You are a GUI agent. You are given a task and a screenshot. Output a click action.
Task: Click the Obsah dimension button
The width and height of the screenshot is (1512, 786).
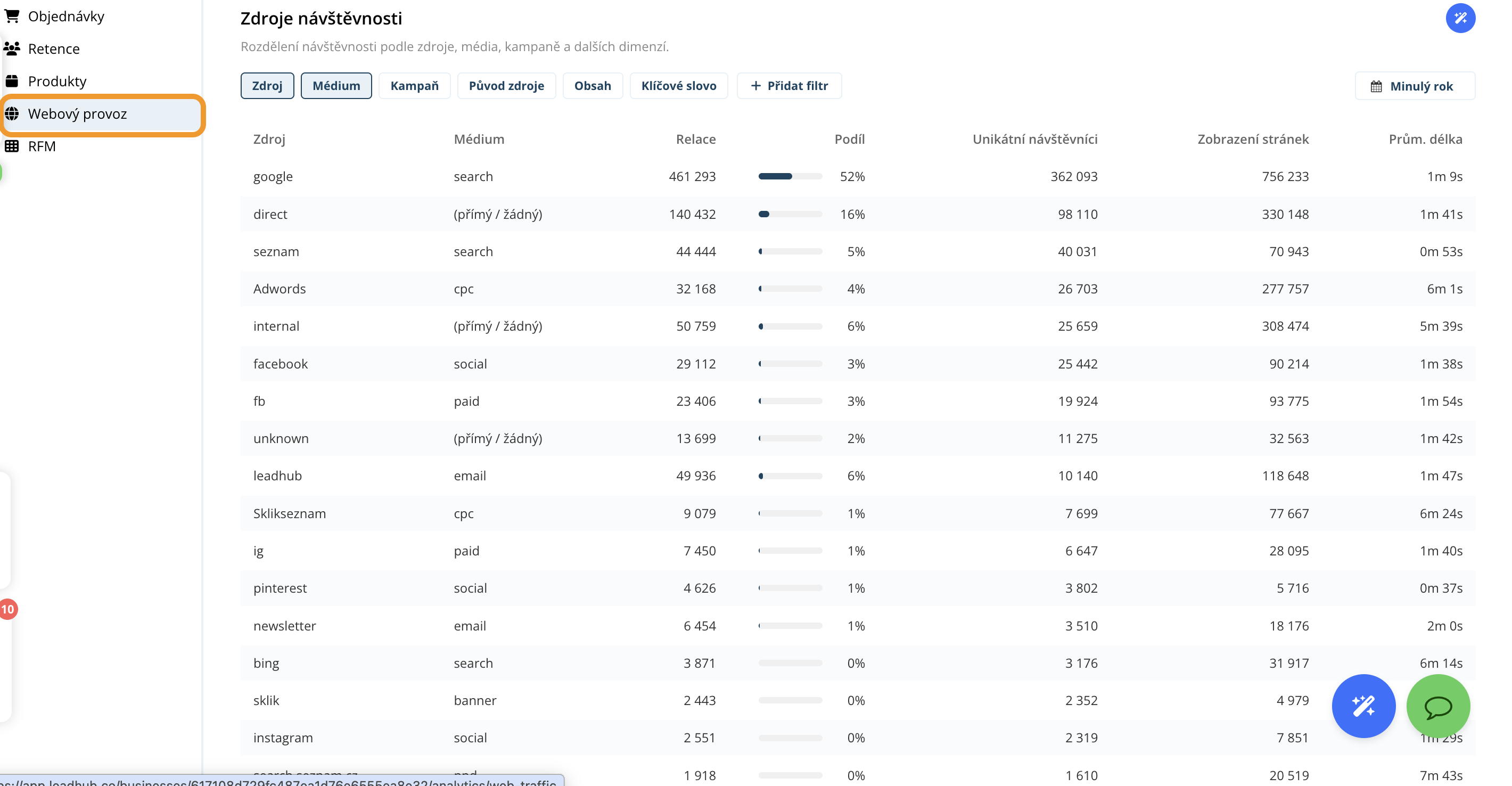[x=592, y=86]
